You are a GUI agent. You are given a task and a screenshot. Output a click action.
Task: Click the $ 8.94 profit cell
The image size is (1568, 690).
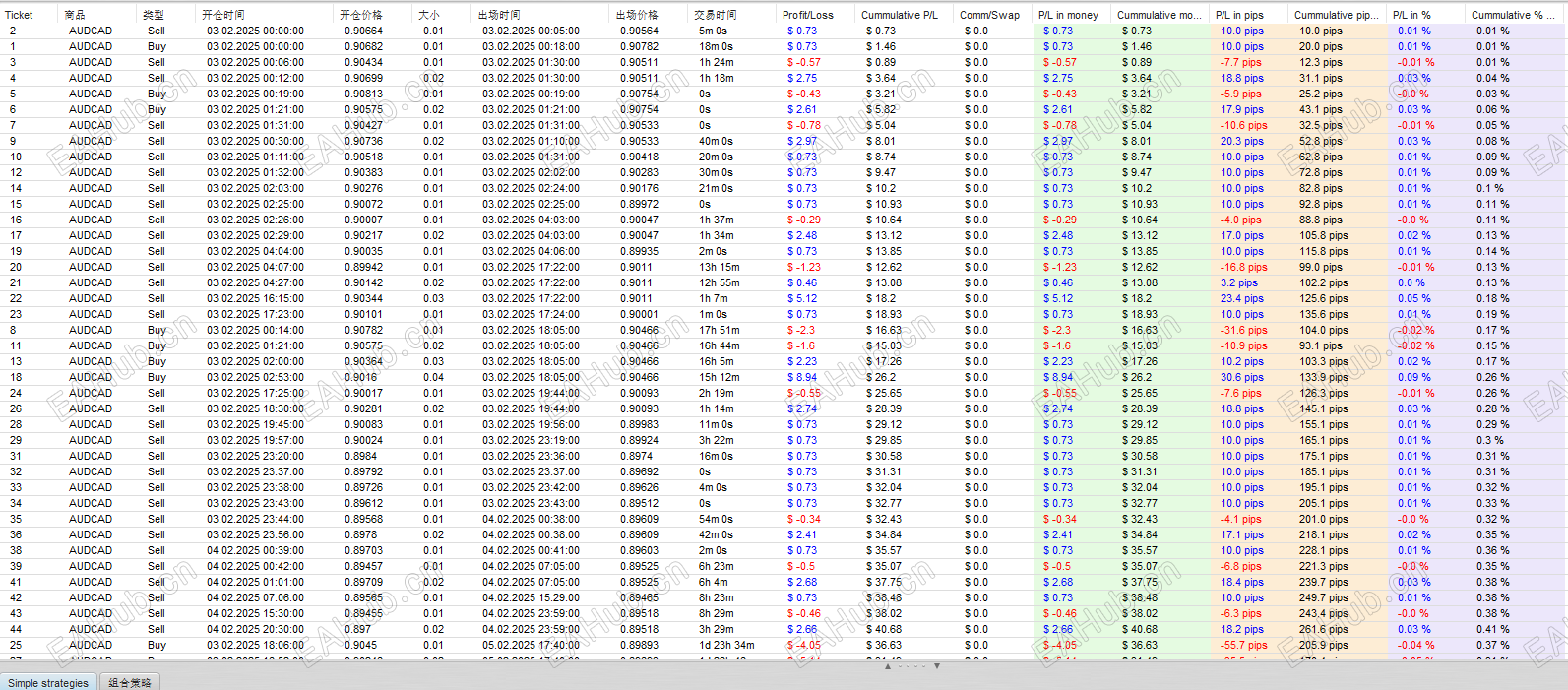click(802, 377)
